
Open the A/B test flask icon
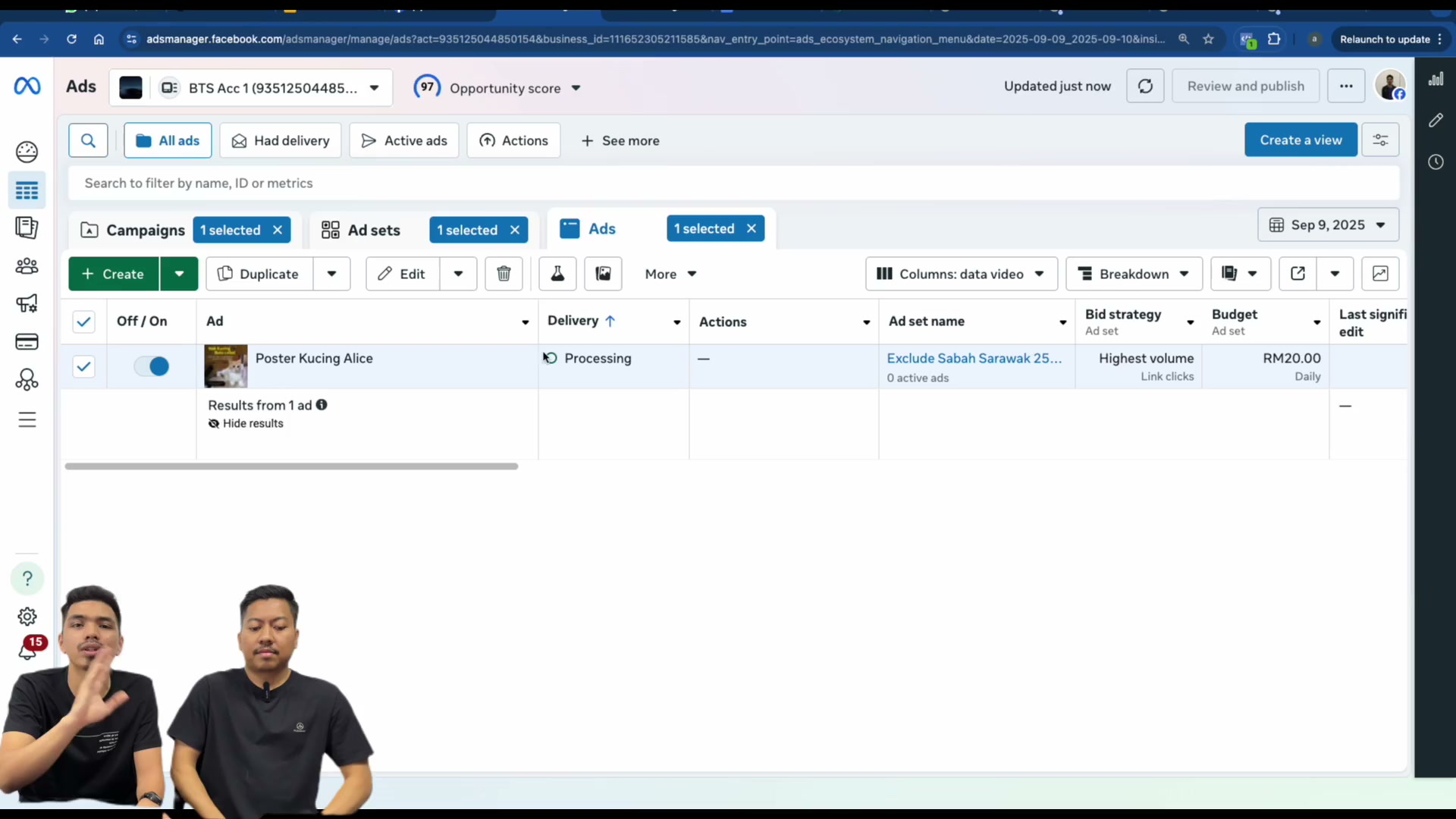557,274
